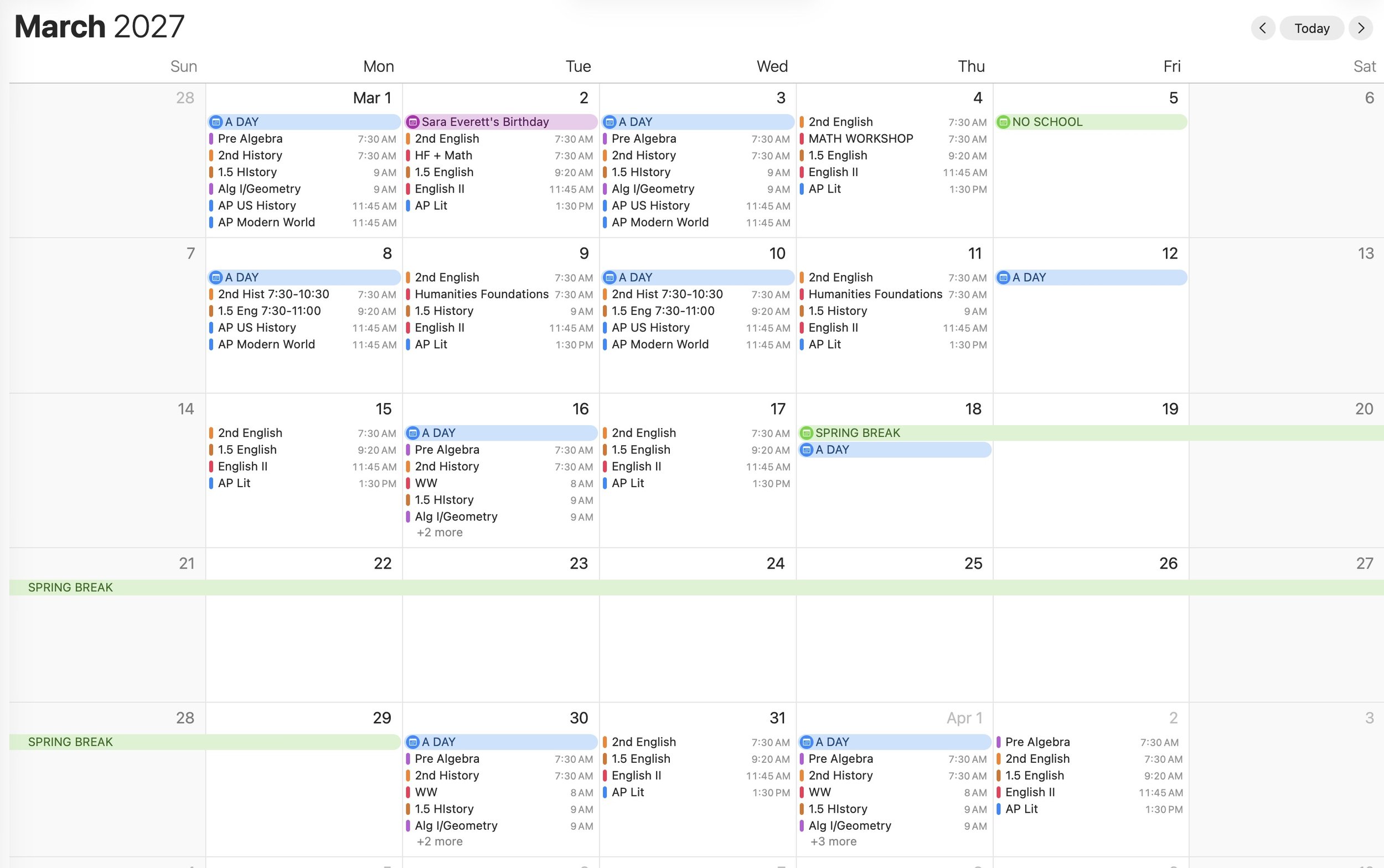Click A DAY icon on March 18
The image size is (1384, 868).
click(x=807, y=449)
